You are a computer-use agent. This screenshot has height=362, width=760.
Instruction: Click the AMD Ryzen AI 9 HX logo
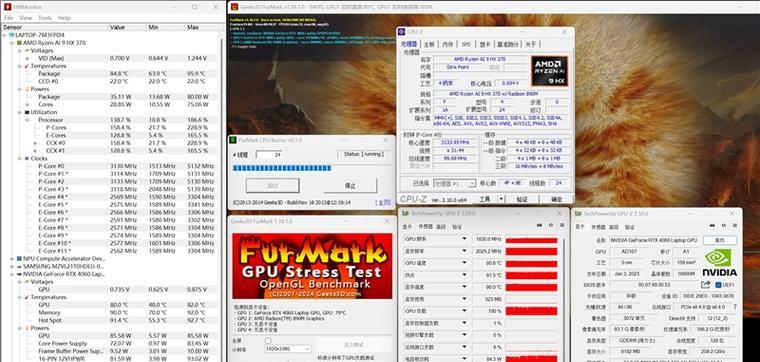point(549,71)
